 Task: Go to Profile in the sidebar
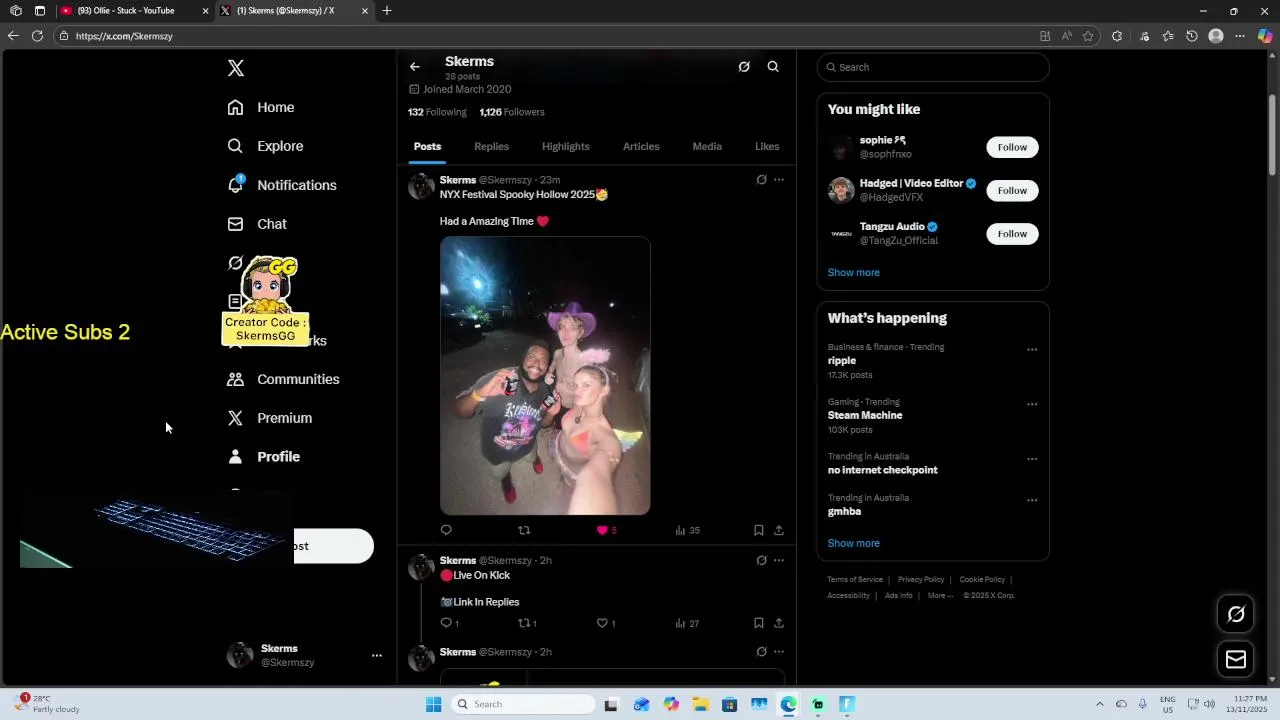click(264, 457)
